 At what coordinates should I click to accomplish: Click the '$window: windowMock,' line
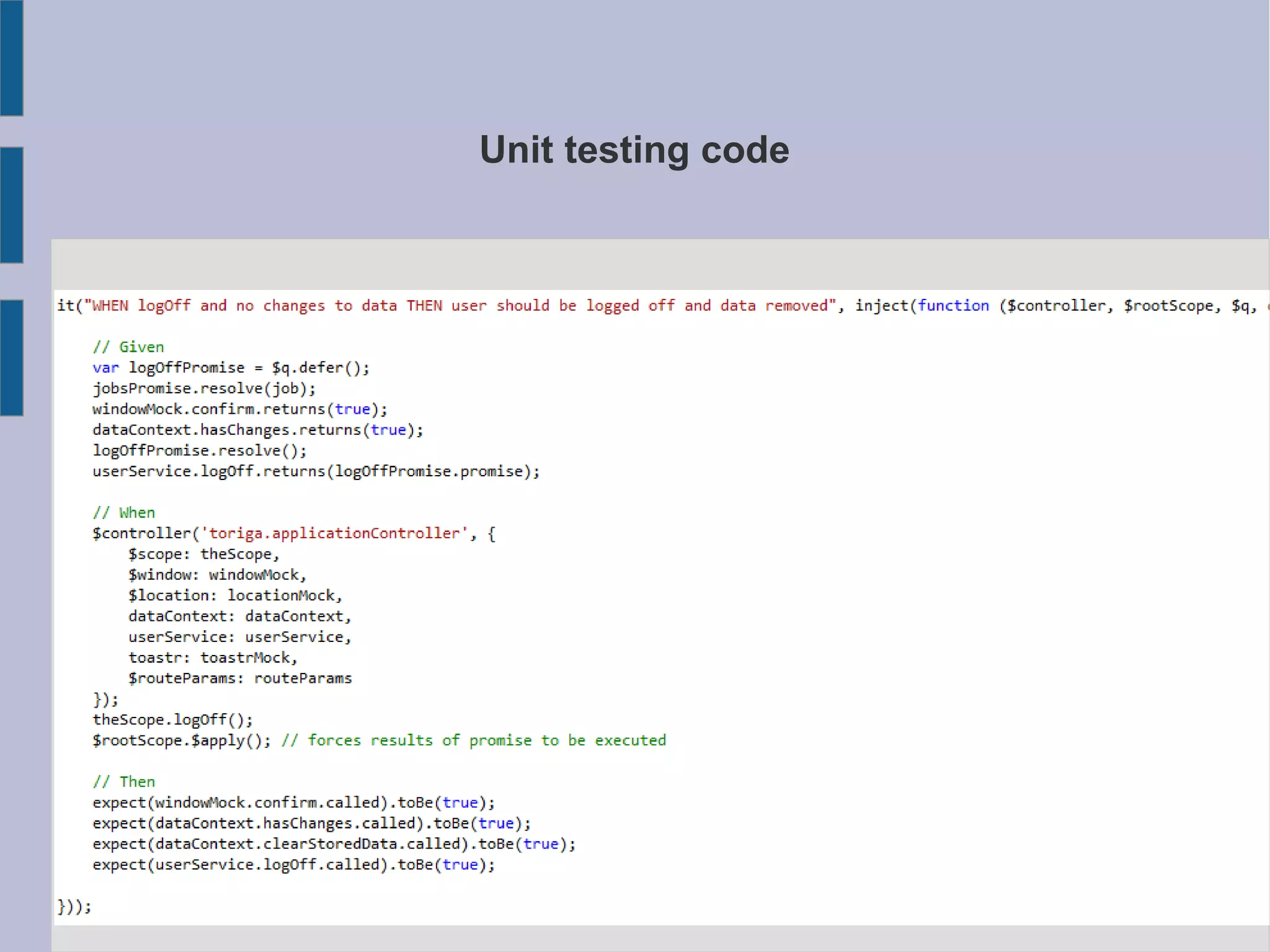point(218,575)
